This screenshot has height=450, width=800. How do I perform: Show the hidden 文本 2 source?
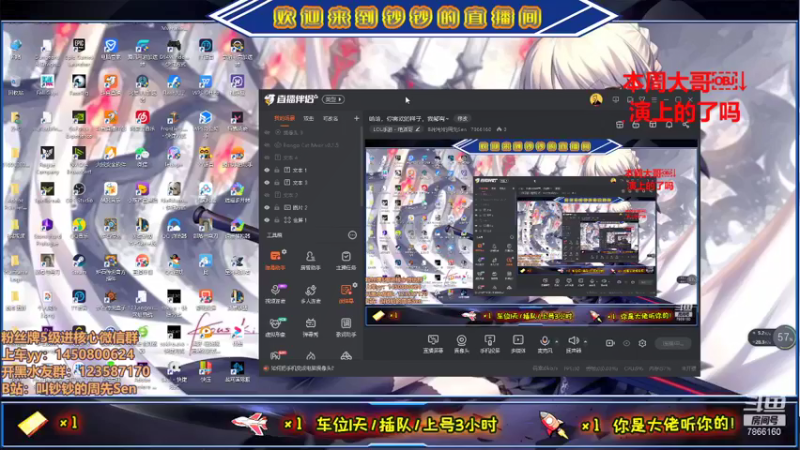(x=267, y=195)
